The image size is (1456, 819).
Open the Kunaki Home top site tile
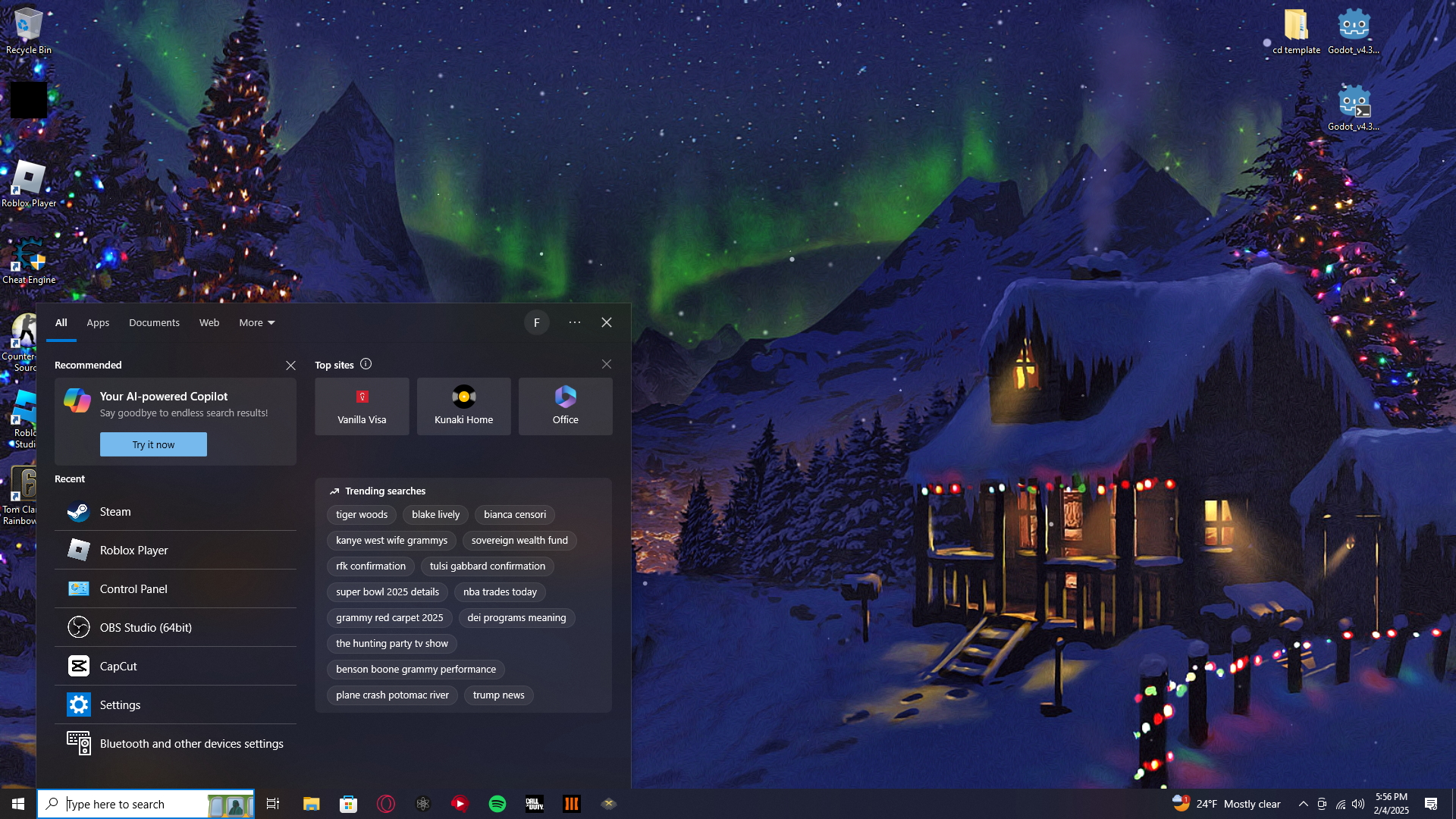pos(463,406)
